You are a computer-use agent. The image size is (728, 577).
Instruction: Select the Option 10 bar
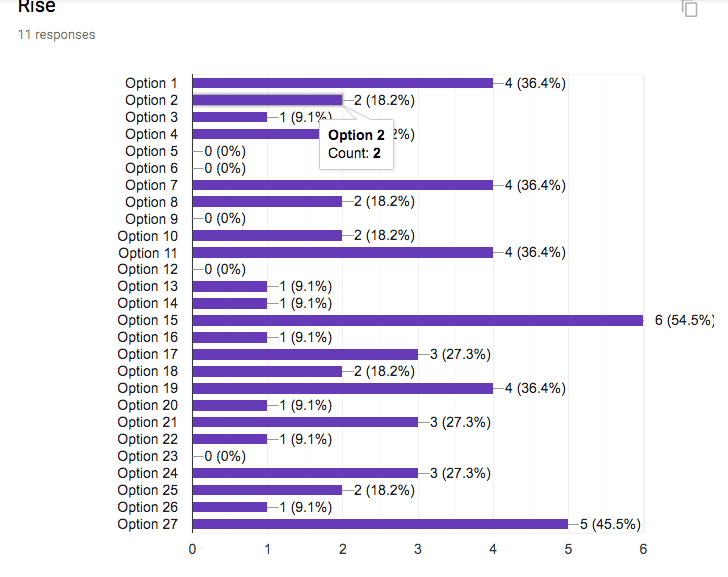(267, 236)
